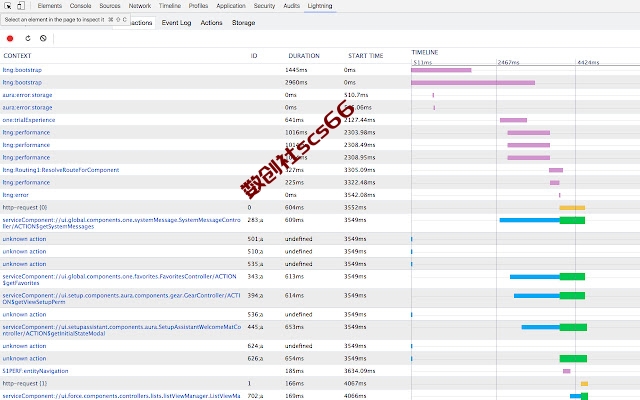This screenshot has width=640, height=400.
Task: Click the DURATION column header
Action: click(x=304, y=56)
